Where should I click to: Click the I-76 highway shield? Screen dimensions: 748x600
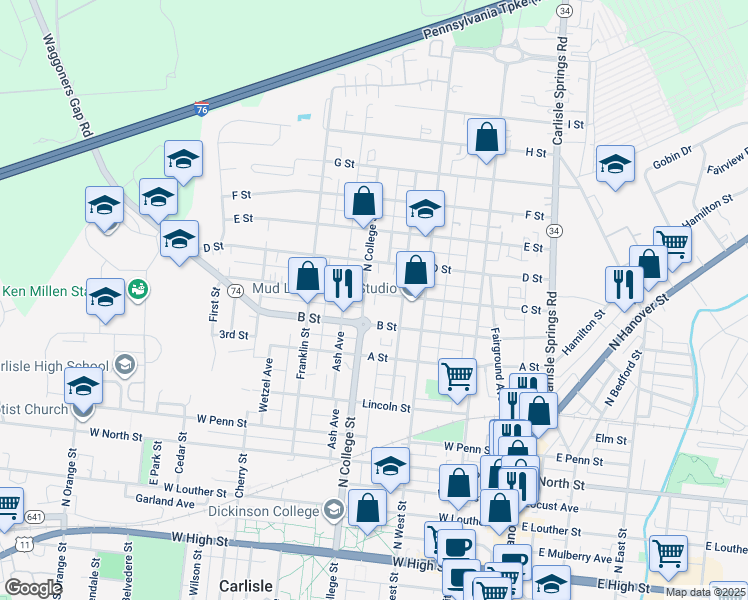pyautogui.click(x=202, y=109)
